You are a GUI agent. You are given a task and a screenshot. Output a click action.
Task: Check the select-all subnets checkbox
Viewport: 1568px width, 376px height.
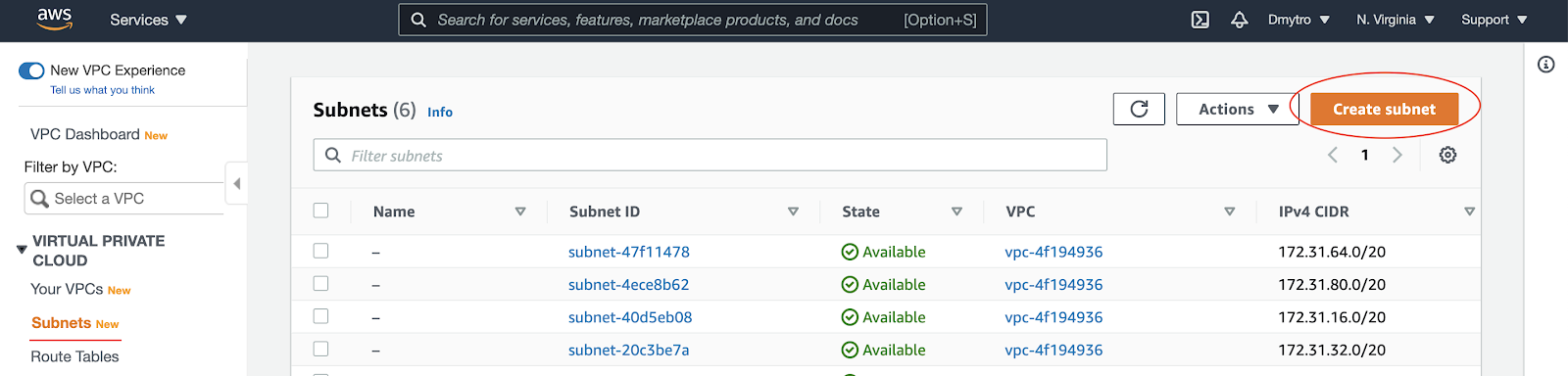(320, 211)
